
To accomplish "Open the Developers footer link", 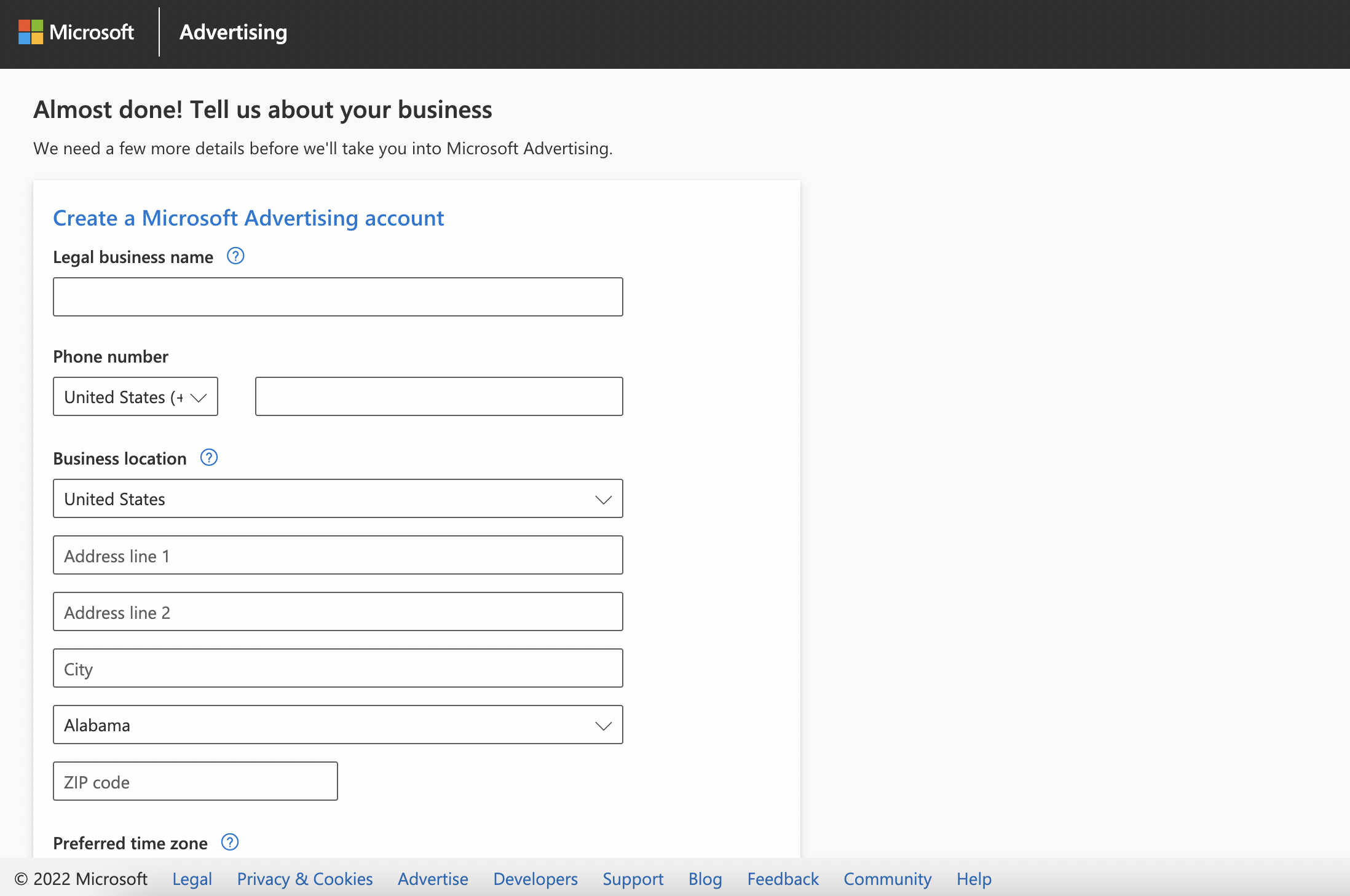I will pos(535,879).
